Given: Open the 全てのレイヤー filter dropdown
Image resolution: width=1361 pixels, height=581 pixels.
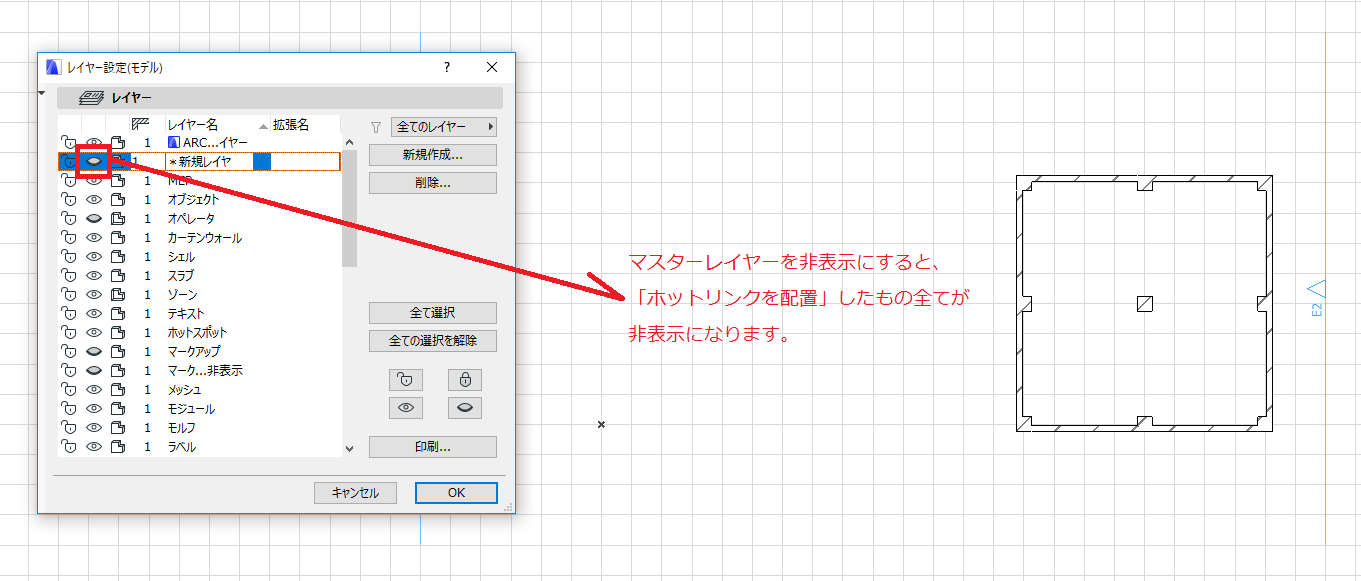Looking at the screenshot, I should [x=444, y=127].
